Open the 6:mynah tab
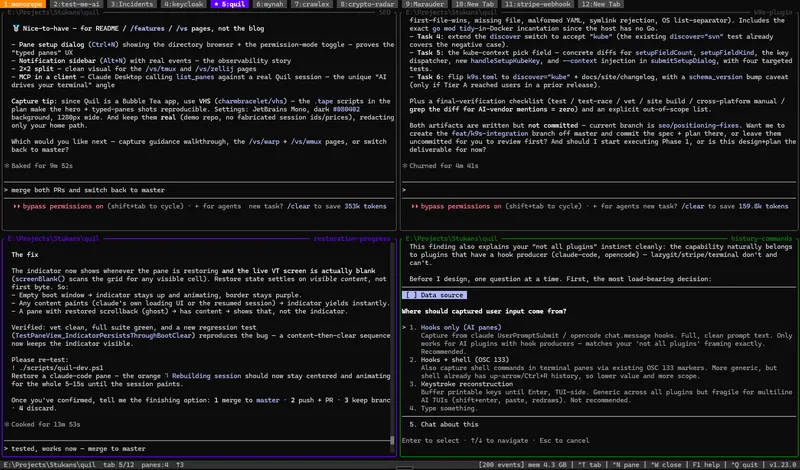Screen dimensions: 800x470 (x=270, y=4)
